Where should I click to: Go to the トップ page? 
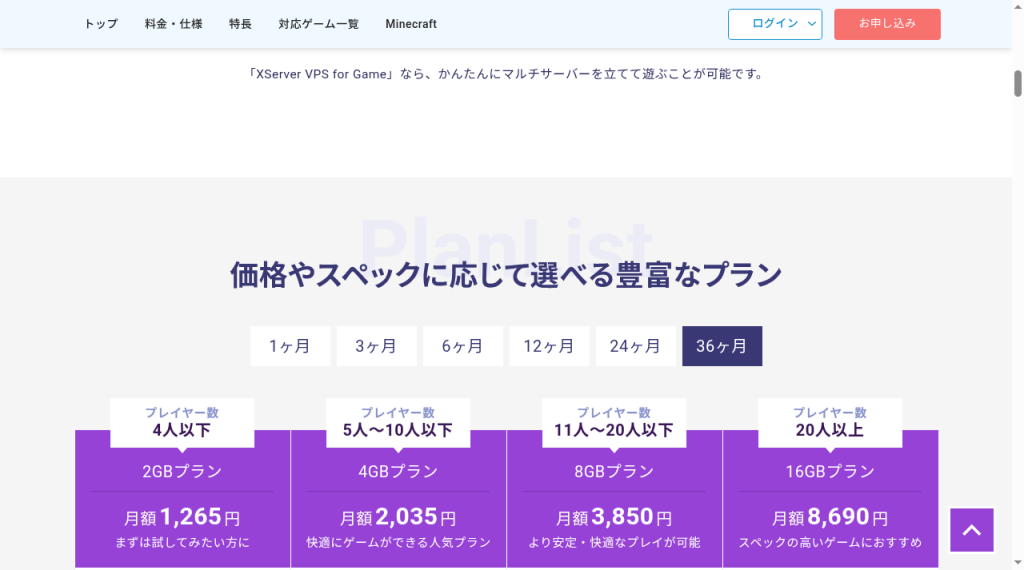tap(101, 24)
